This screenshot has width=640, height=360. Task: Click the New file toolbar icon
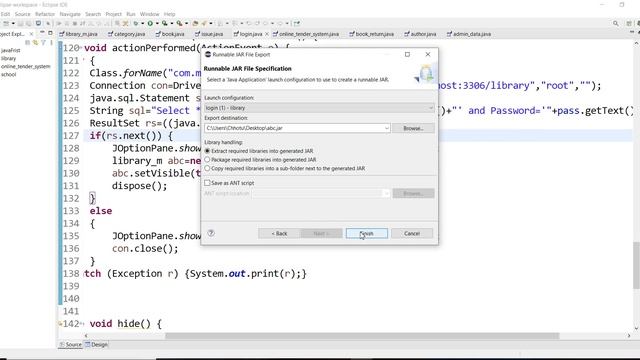click(6, 23)
